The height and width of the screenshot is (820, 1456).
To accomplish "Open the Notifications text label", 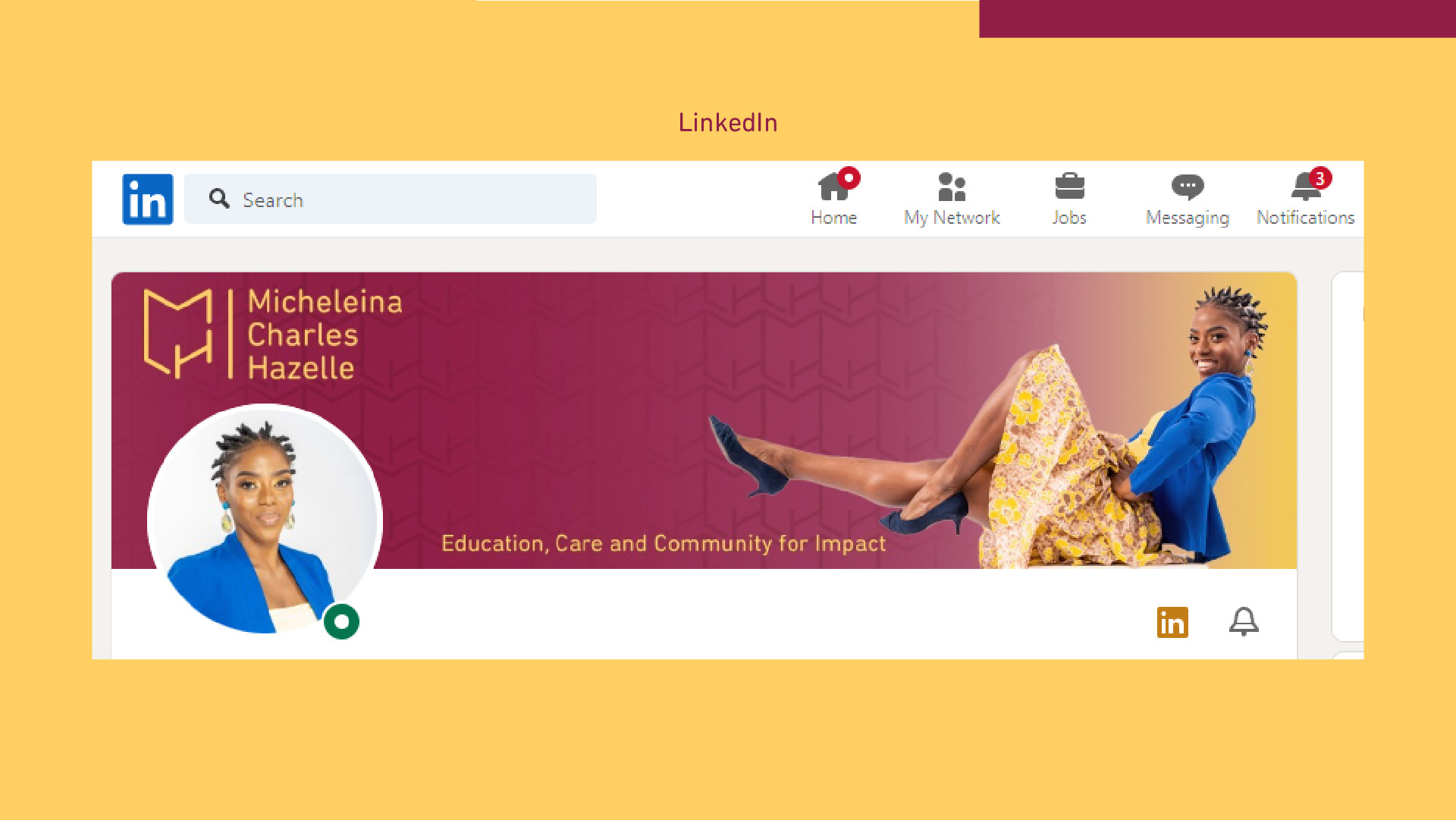I will click(1305, 218).
